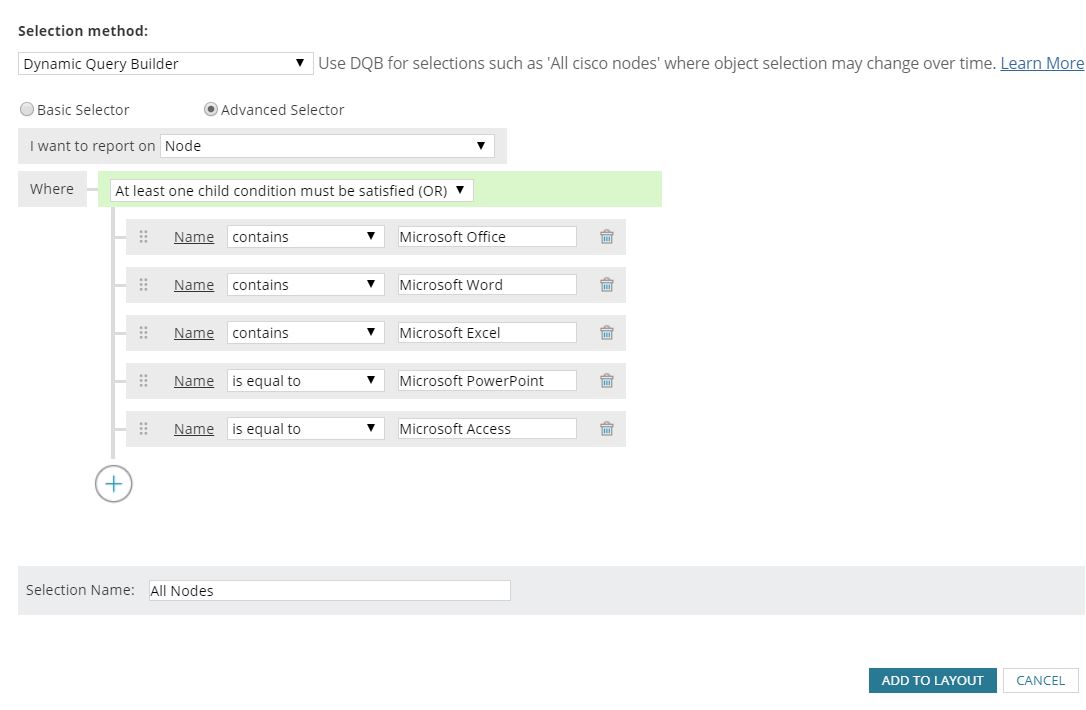Select the Basic Selector radio button
The height and width of the screenshot is (710, 1086).
[27, 110]
